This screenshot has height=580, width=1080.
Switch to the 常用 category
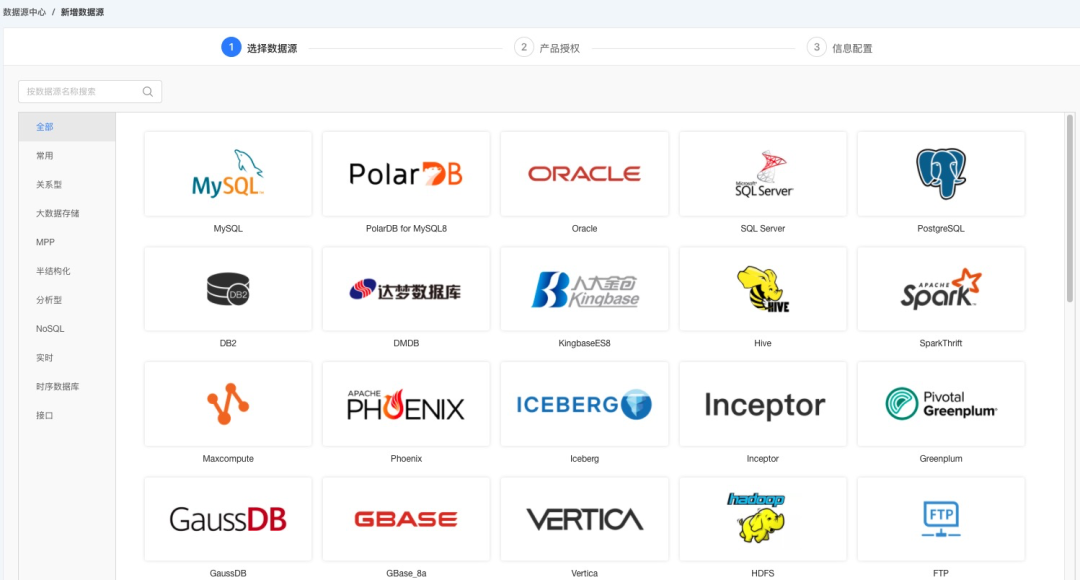(67, 156)
